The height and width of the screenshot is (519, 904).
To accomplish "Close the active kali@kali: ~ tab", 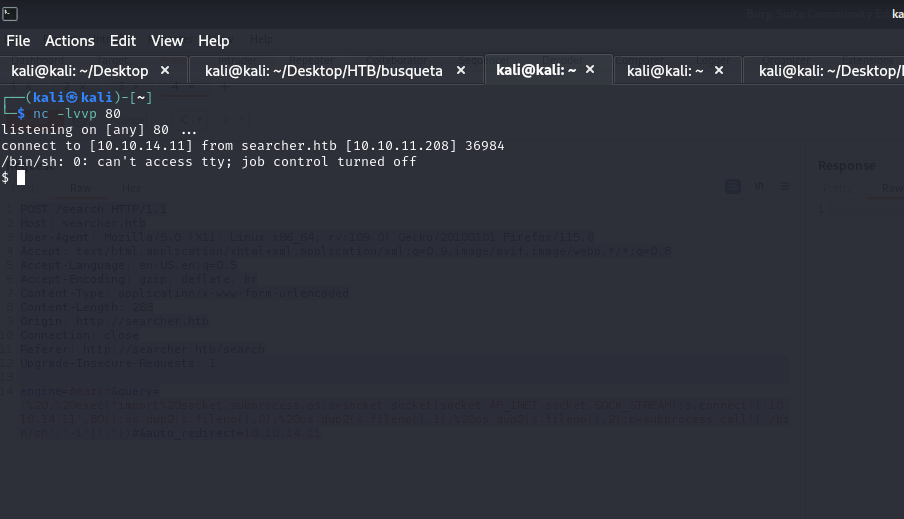I will [590, 69].
